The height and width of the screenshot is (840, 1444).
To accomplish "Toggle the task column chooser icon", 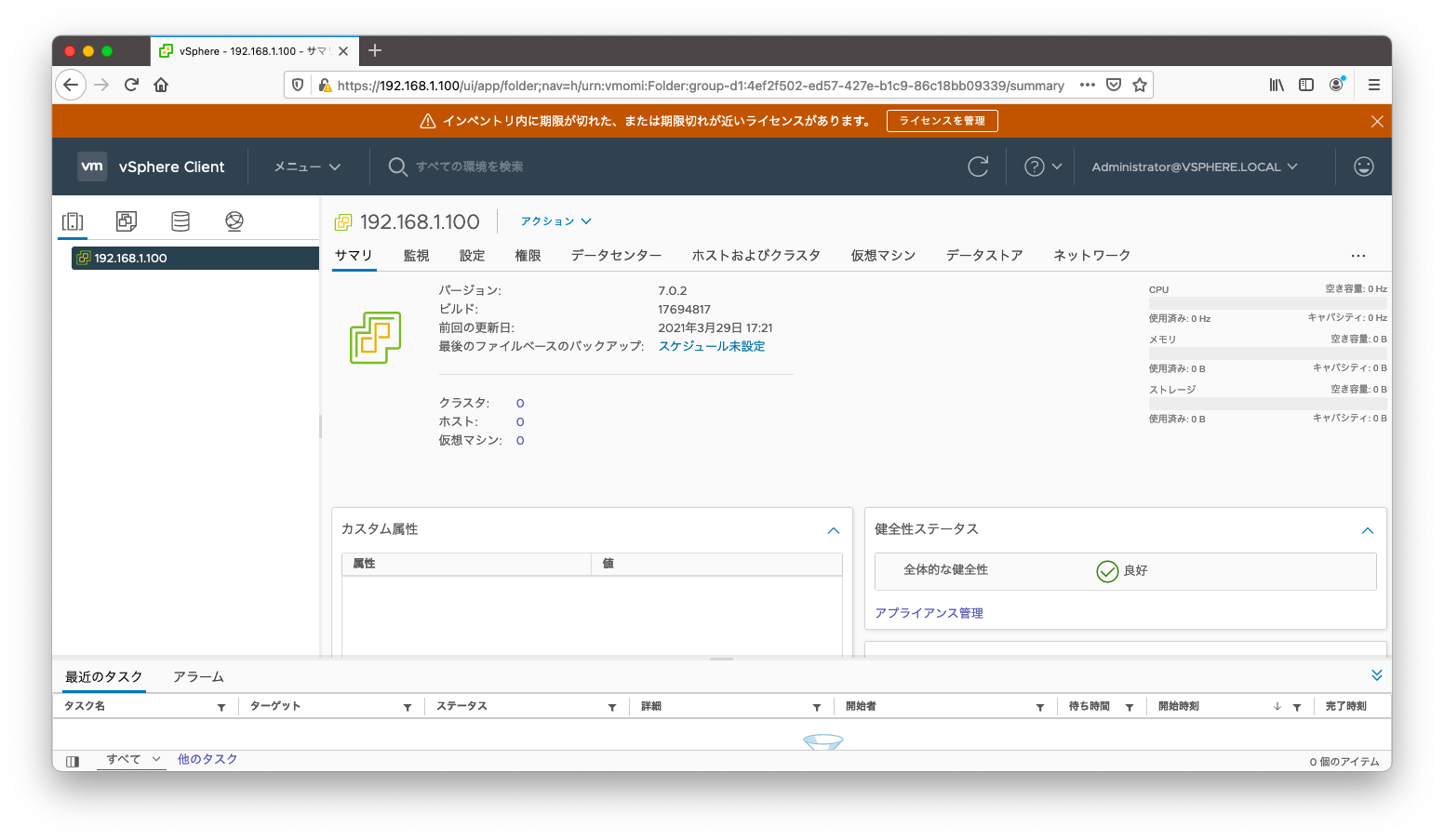I will coord(73,761).
